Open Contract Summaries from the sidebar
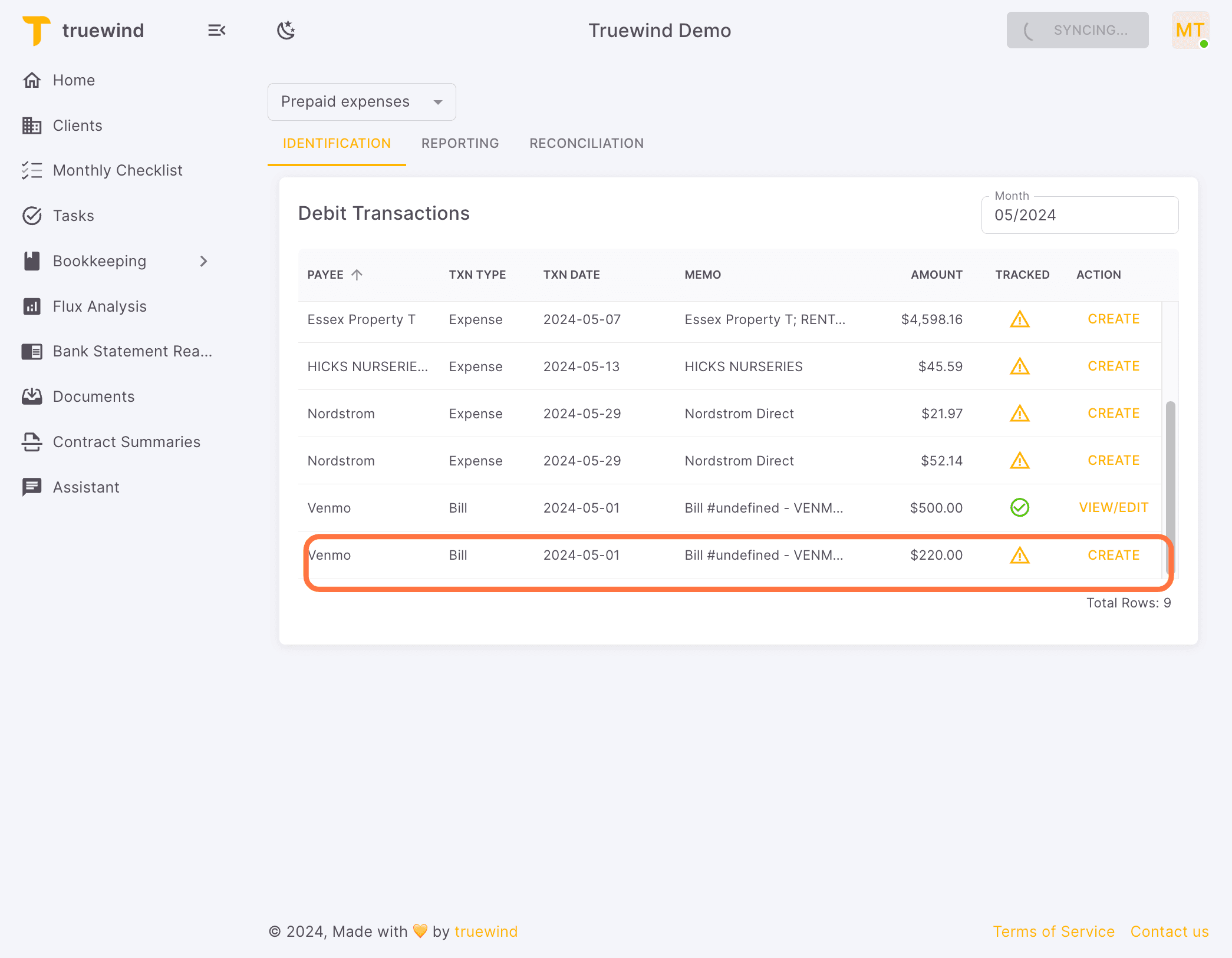1232x958 pixels. click(127, 441)
